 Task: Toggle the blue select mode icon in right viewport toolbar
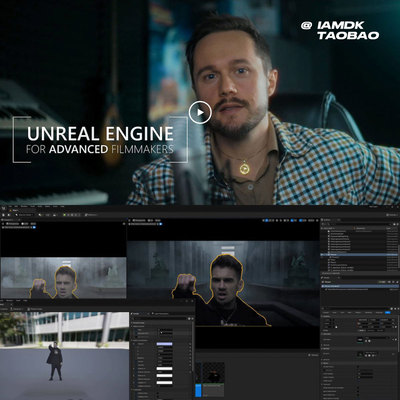click(266, 220)
